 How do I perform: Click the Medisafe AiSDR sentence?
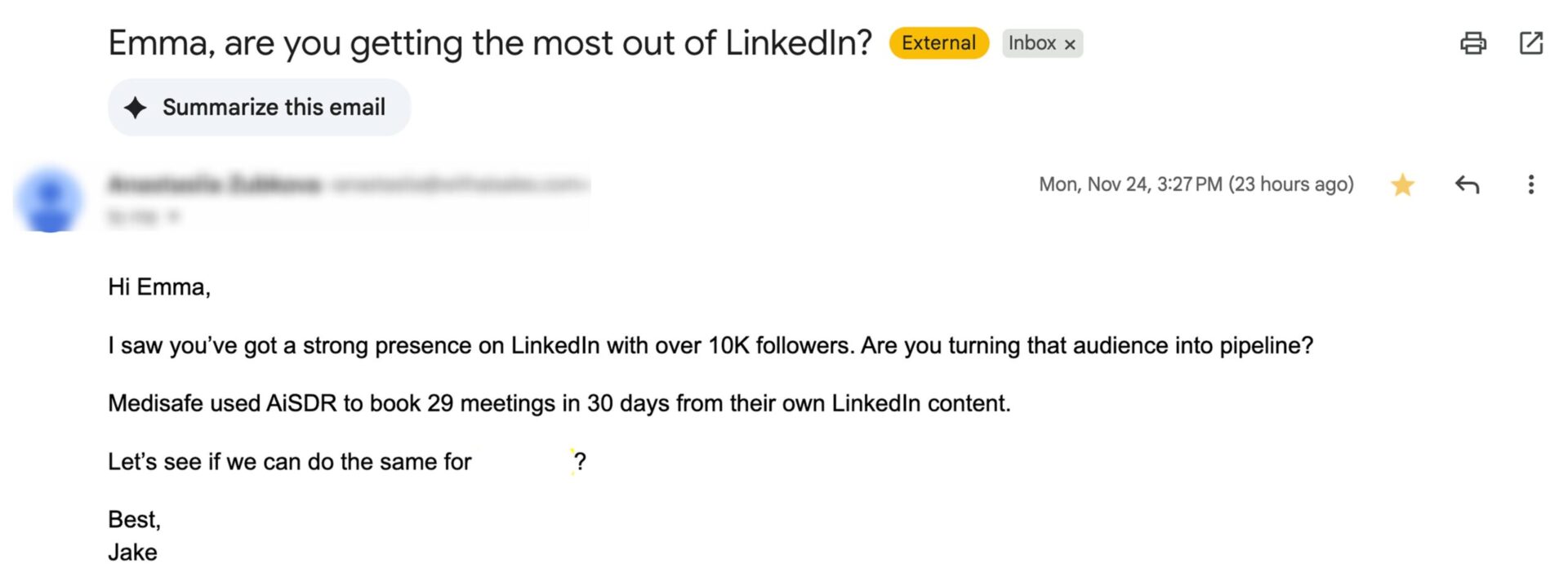click(x=559, y=403)
